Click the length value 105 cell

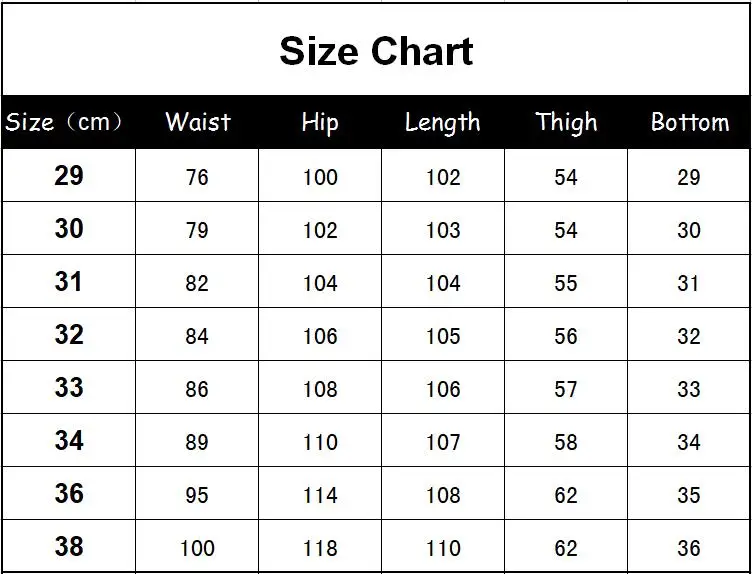click(x=443, y=334)
